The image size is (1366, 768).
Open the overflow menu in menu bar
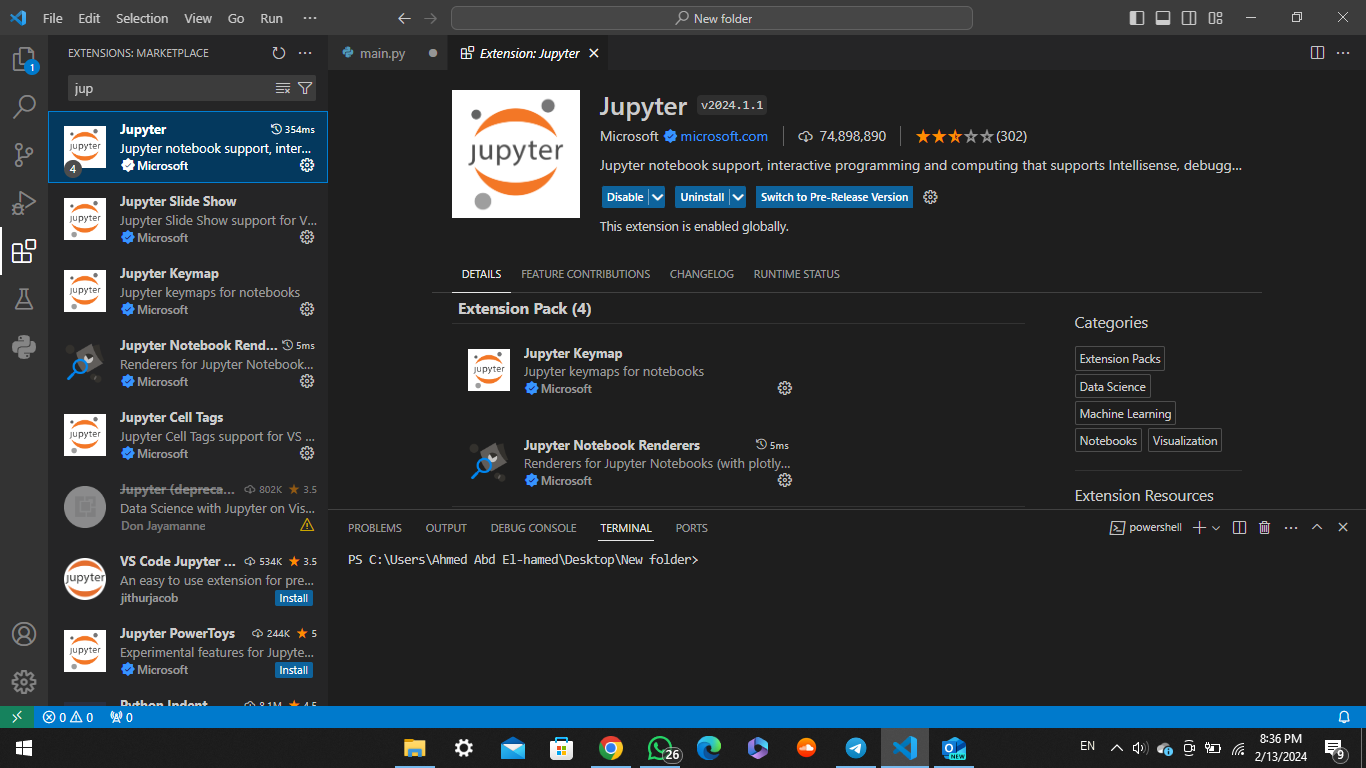310,18
